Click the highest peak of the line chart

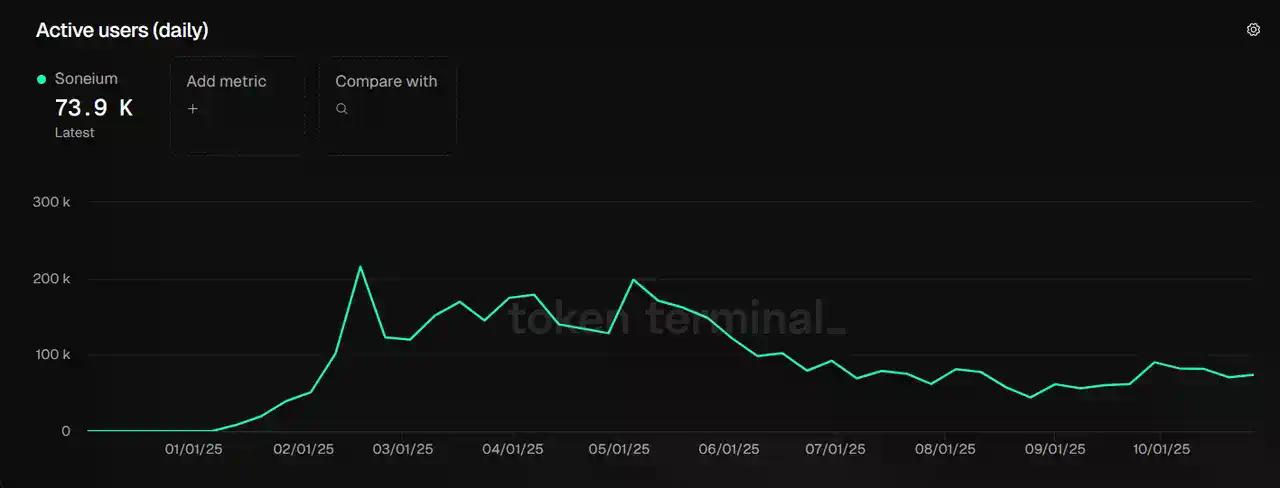[x=360, y=267]
